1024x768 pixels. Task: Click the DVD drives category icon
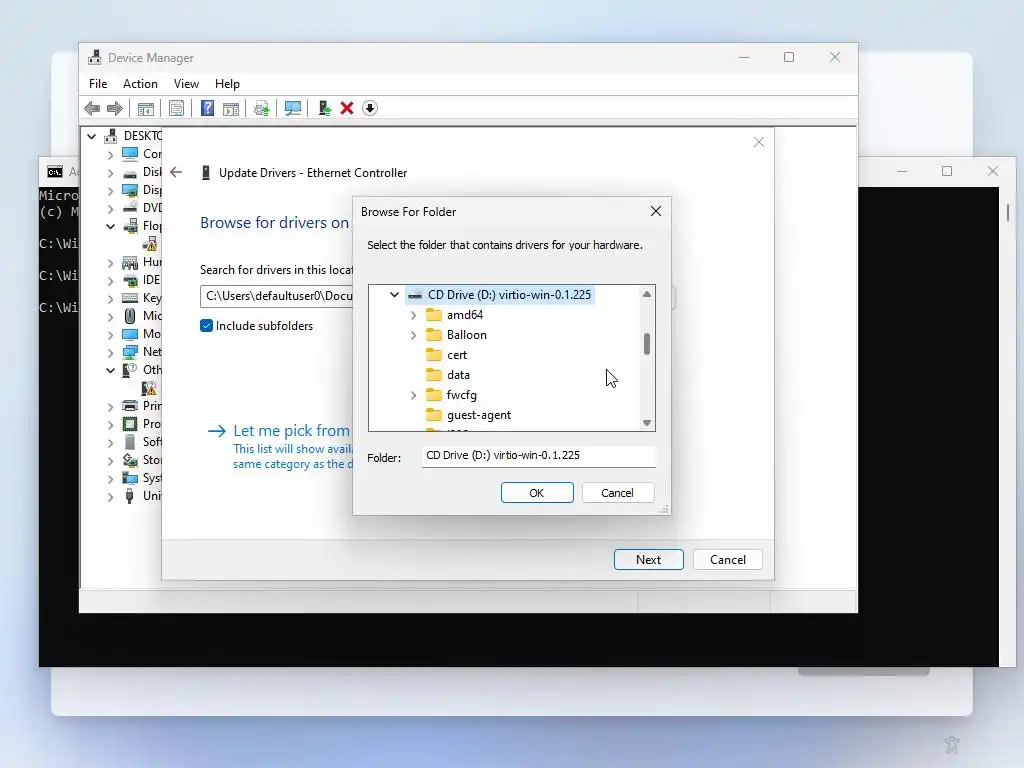coord(130,208)
